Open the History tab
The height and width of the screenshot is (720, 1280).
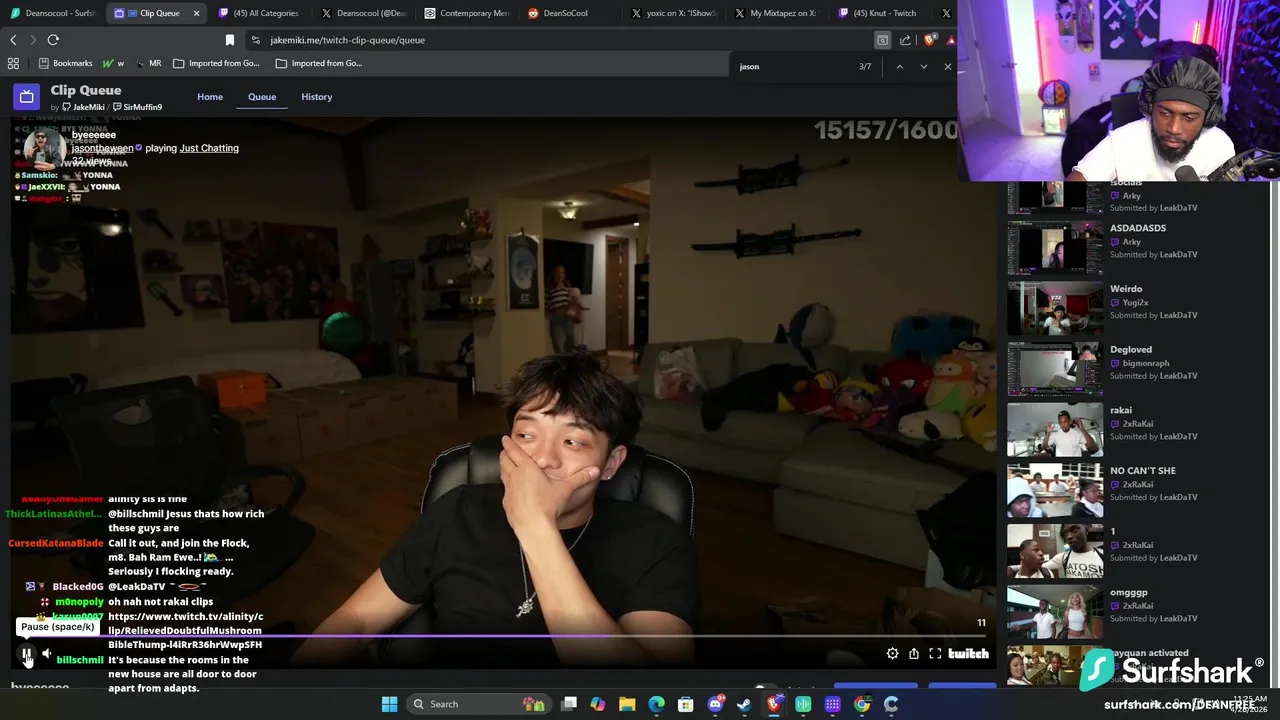tap(316, 97)
